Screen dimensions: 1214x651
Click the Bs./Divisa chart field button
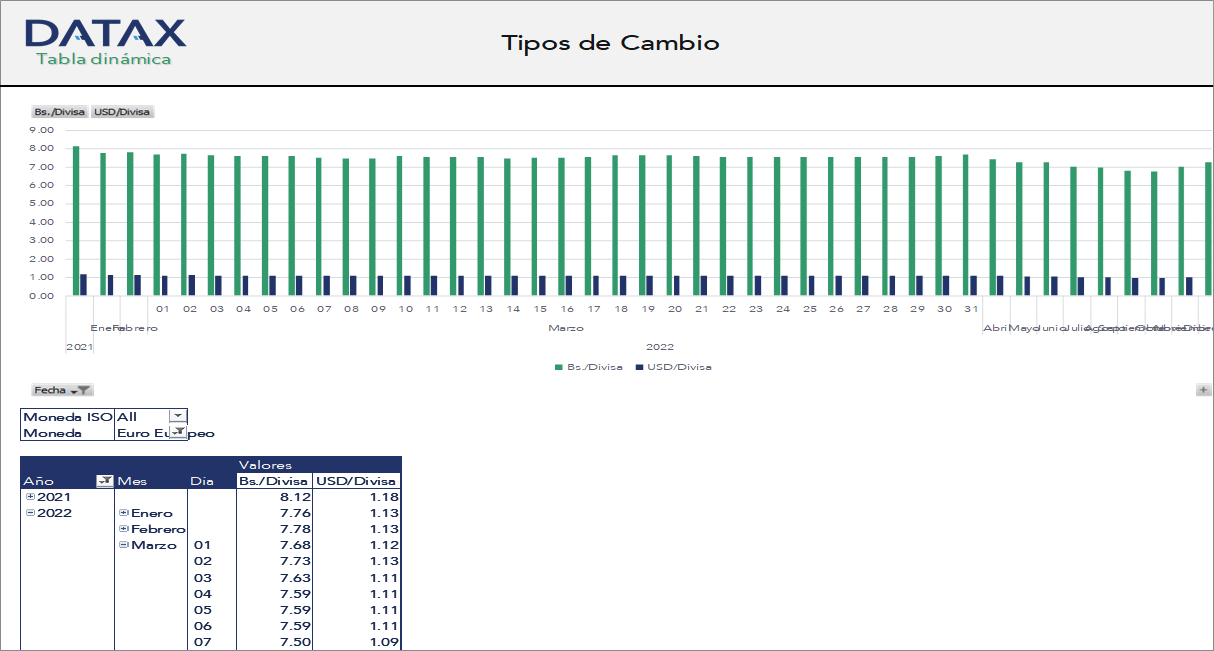coord(60,112)
